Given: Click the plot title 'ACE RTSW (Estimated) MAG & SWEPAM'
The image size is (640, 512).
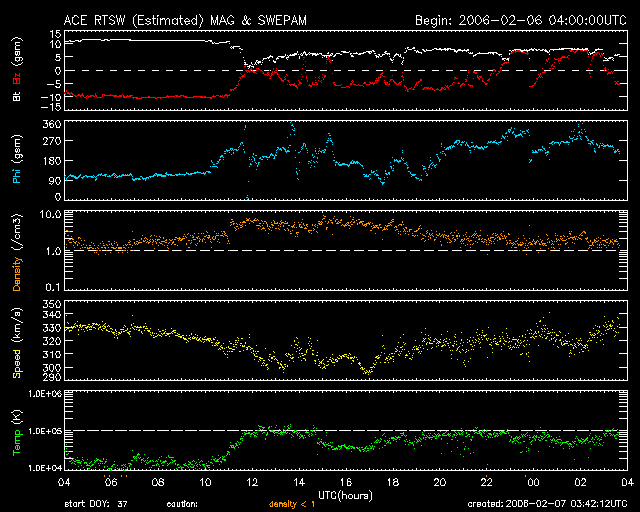Looking at the screenshot, I should coord(185,20).
